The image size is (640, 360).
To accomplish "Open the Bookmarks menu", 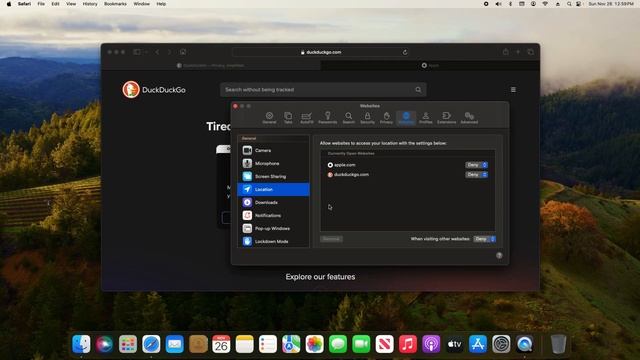I will pos(115,4).
